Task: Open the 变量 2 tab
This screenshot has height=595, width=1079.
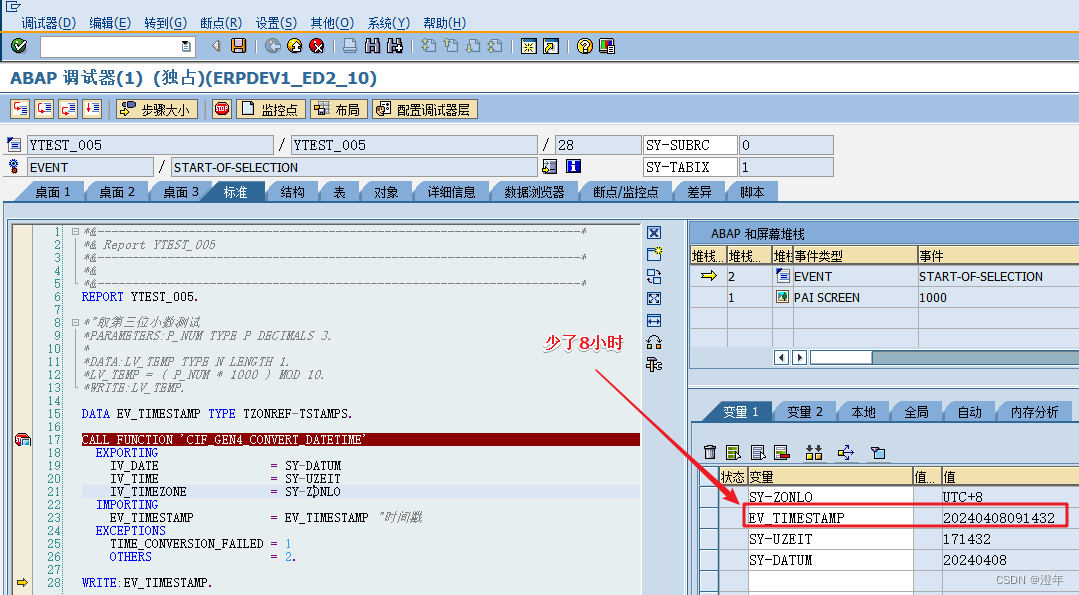Action: (804, 411)
